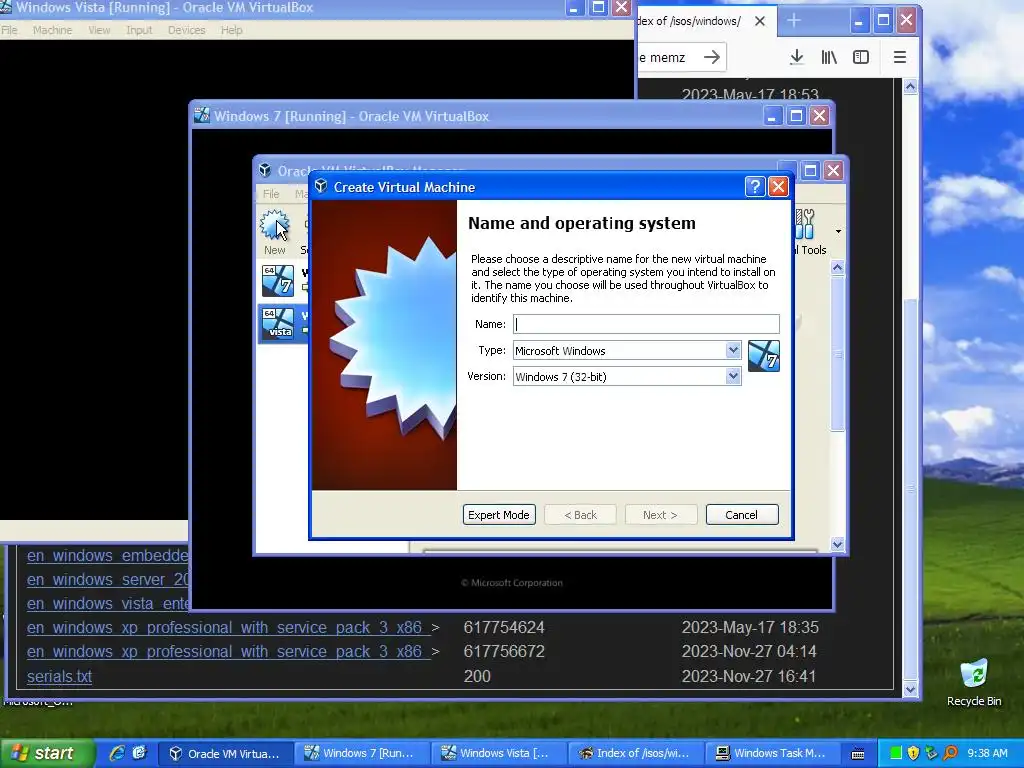
Task: Click the keyboard icon on the taskbar
Action: pos(858,754)
